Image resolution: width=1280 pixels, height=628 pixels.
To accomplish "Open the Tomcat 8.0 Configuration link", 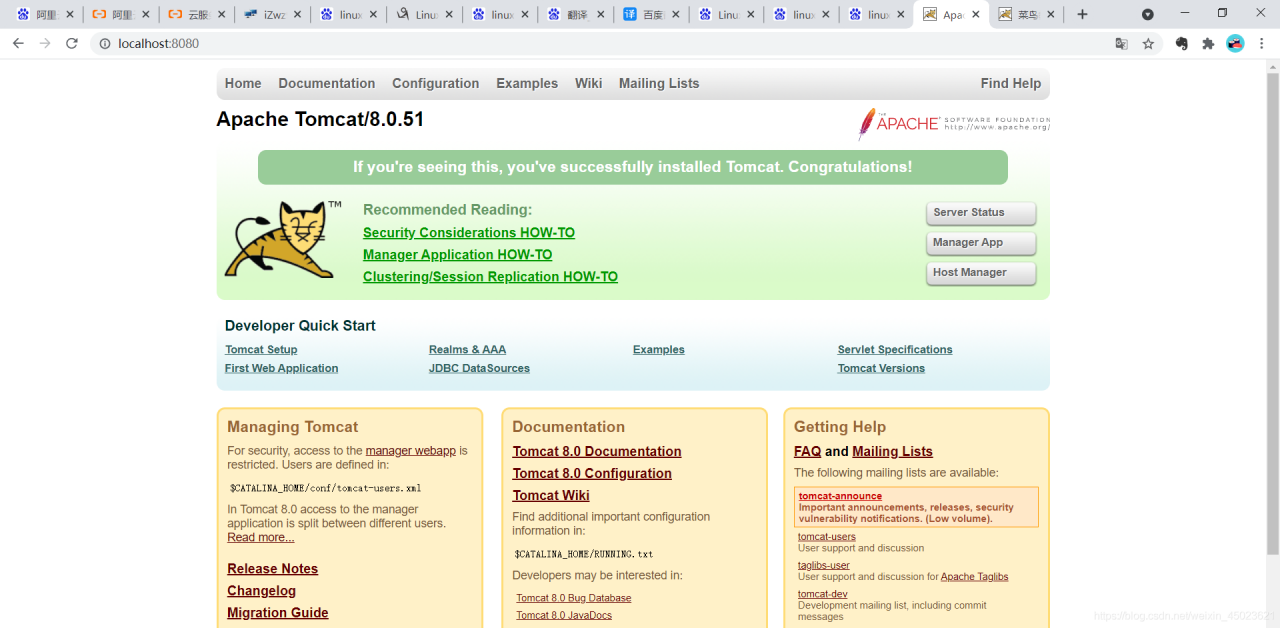I will (592, 474).
